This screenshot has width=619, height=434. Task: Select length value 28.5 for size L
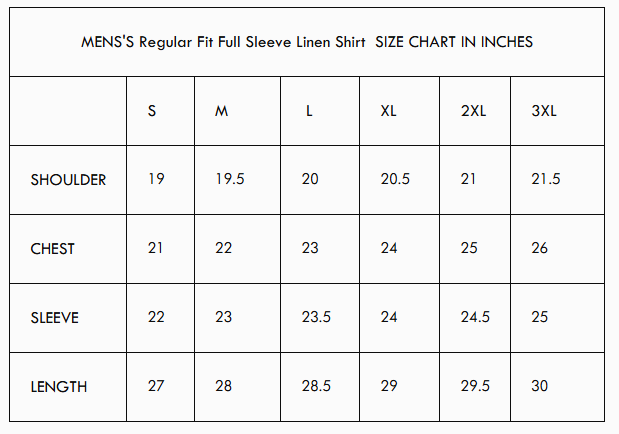coord(315,387)
